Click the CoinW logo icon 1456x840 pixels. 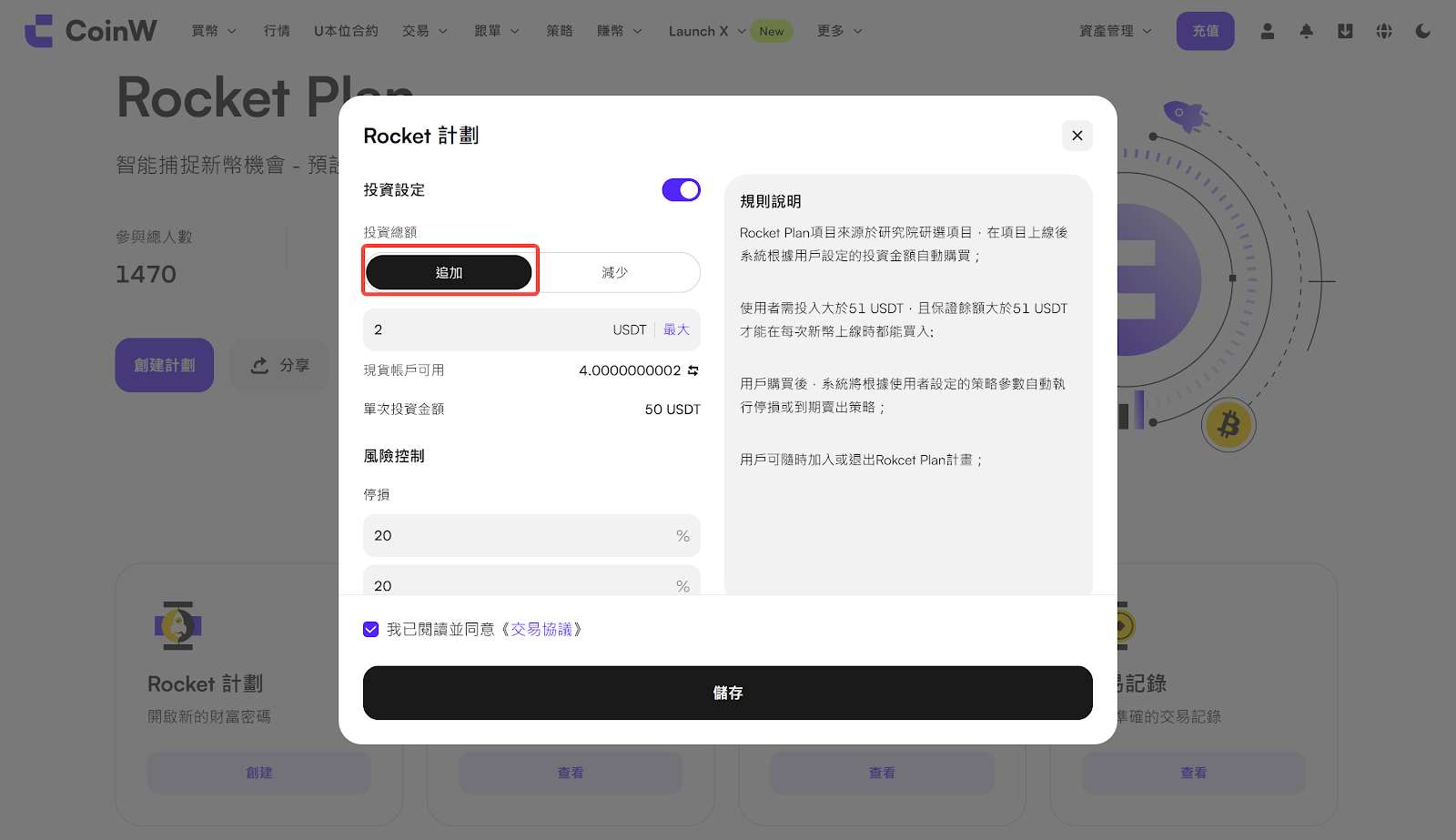pos(39,31)
